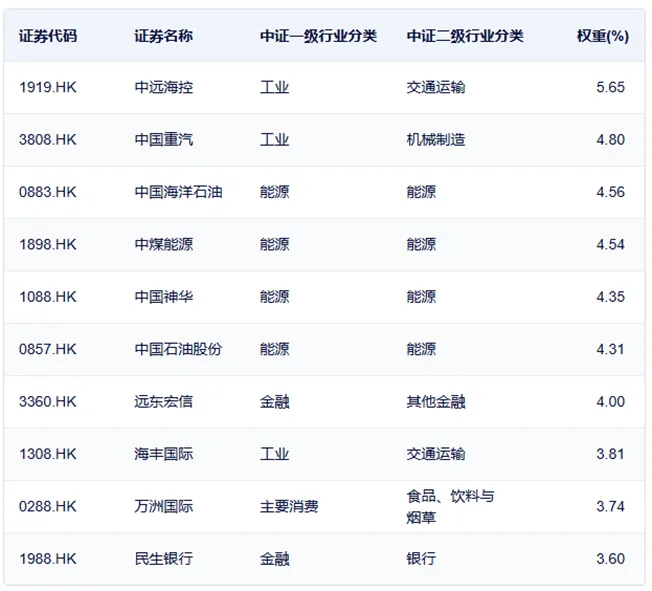Click second-level 能源 in 中国石油股份 row

tap(421, 349)
